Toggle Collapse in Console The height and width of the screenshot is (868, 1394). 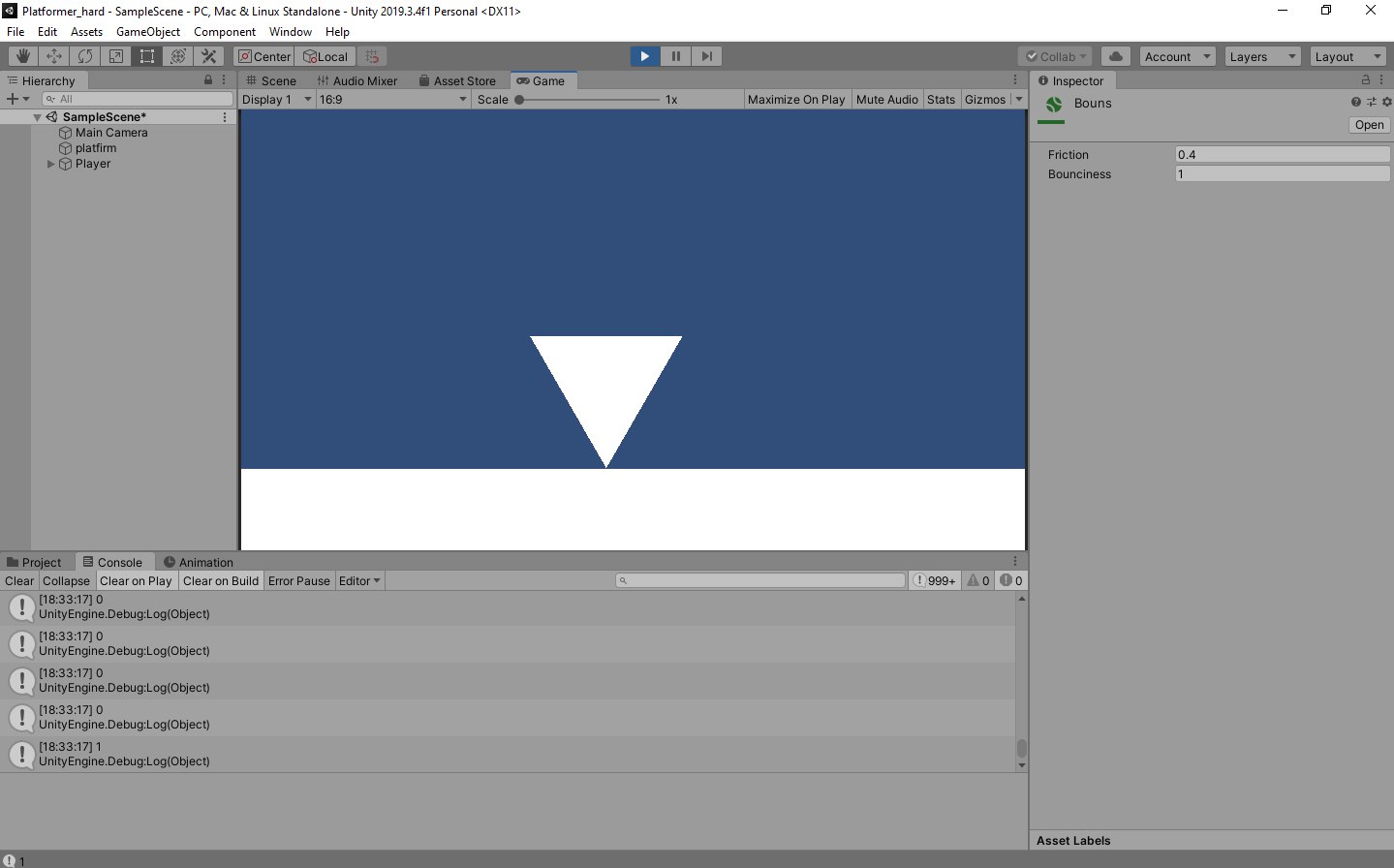pos(66,580)
